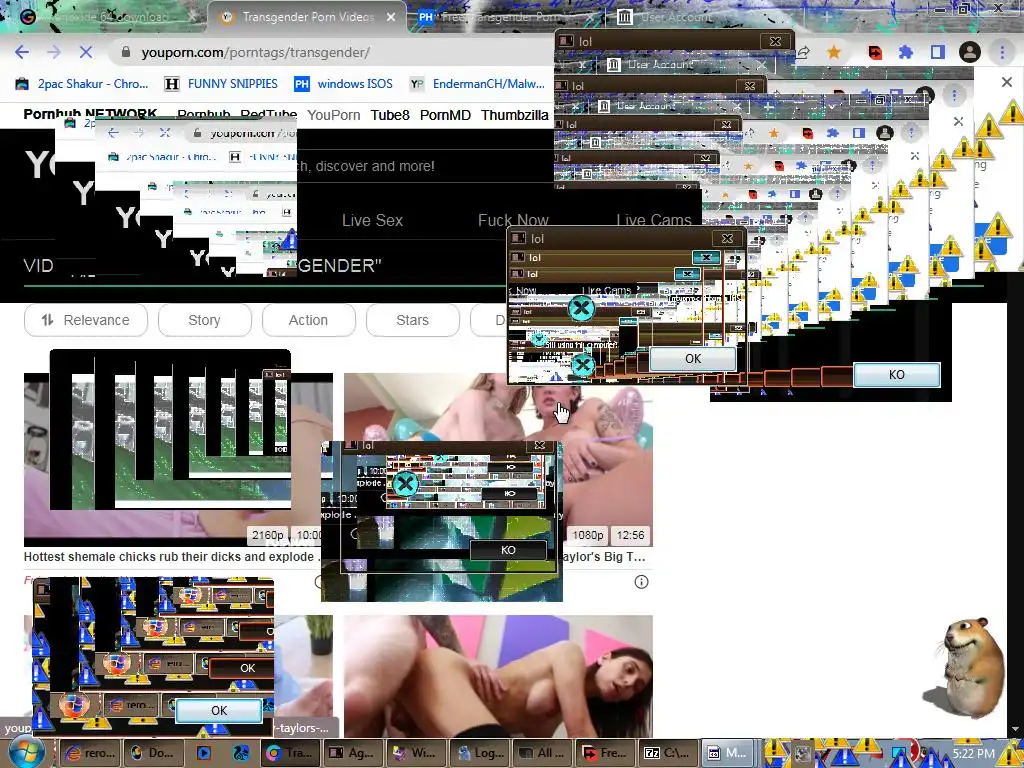Open the Fuck Now navigation tab

pyautogui.click(x=513, y=220)
